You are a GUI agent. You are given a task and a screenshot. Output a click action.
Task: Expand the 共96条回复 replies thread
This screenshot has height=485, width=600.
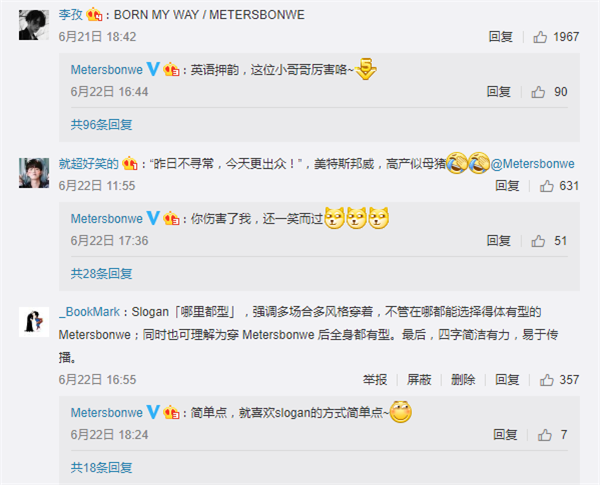pyautogui.click(x=101, y=125)
